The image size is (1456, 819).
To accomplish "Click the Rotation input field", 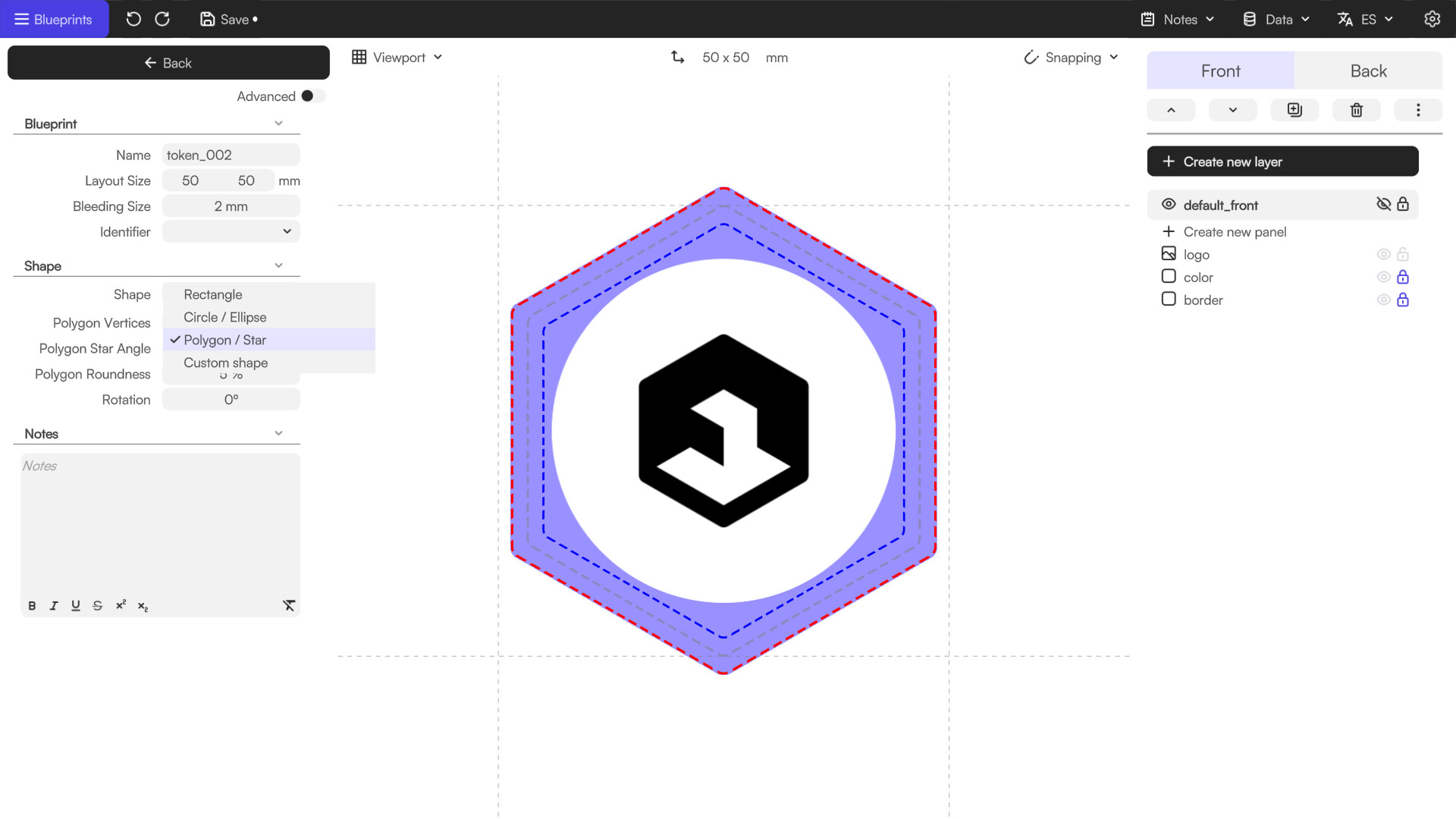I will pyautogui.click(x=231, y=400).
